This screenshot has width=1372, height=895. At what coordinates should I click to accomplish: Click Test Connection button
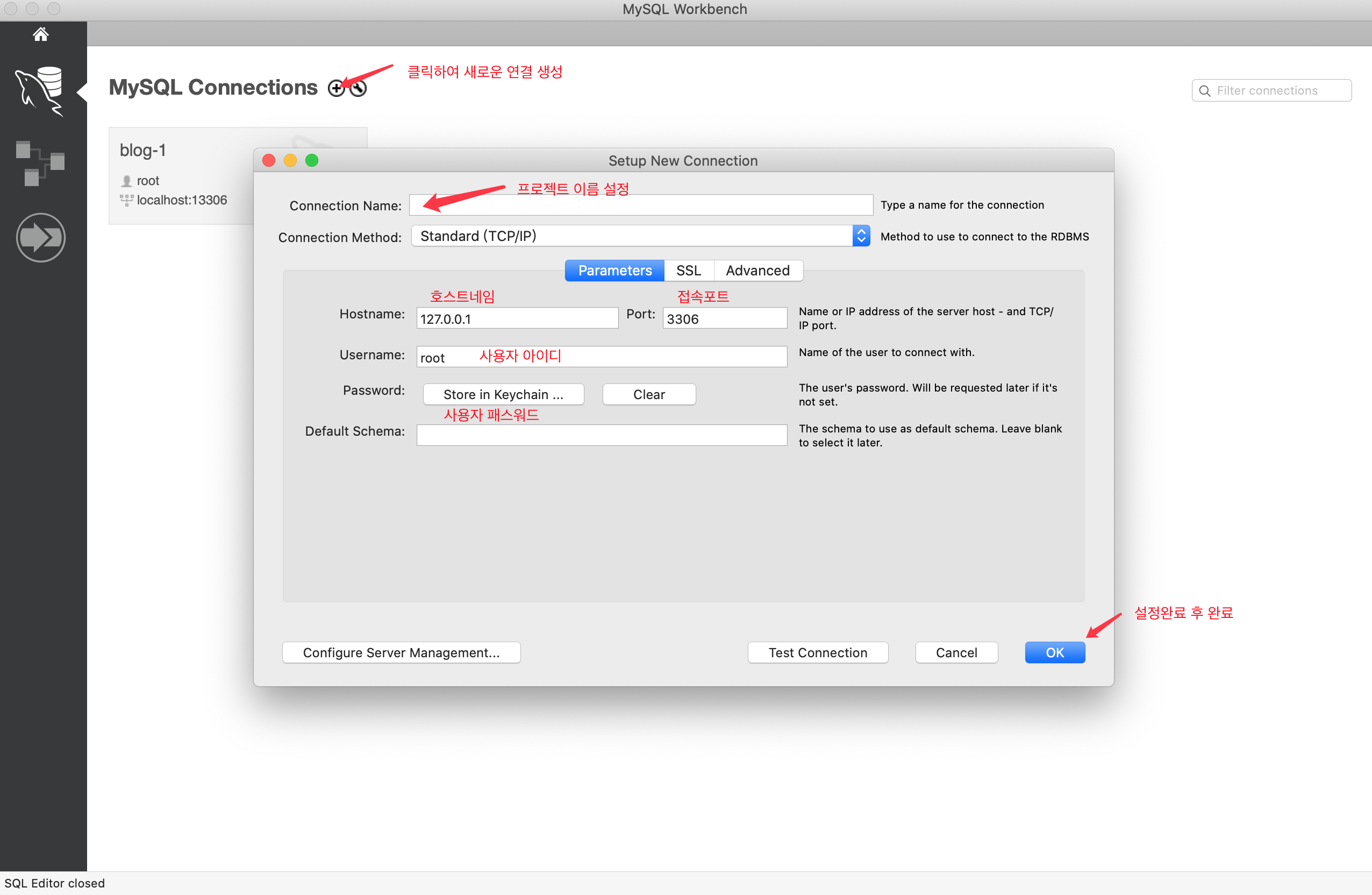[x=817, y=652]
